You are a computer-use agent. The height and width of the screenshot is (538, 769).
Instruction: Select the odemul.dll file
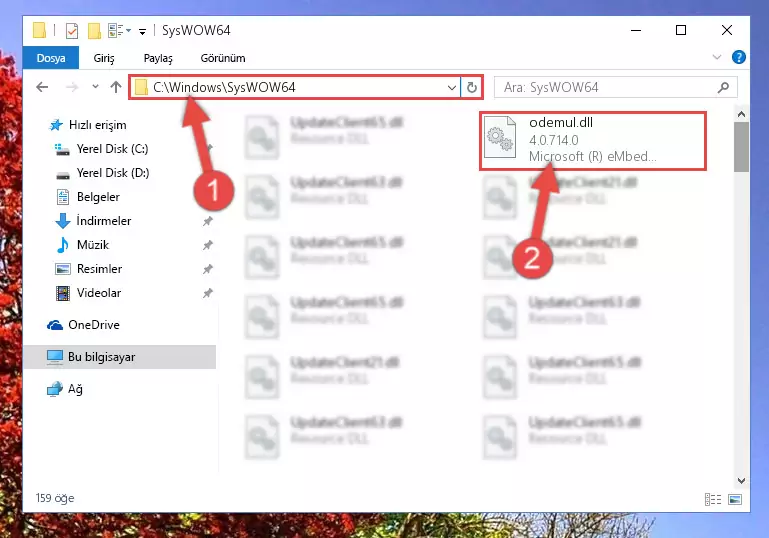593,140
